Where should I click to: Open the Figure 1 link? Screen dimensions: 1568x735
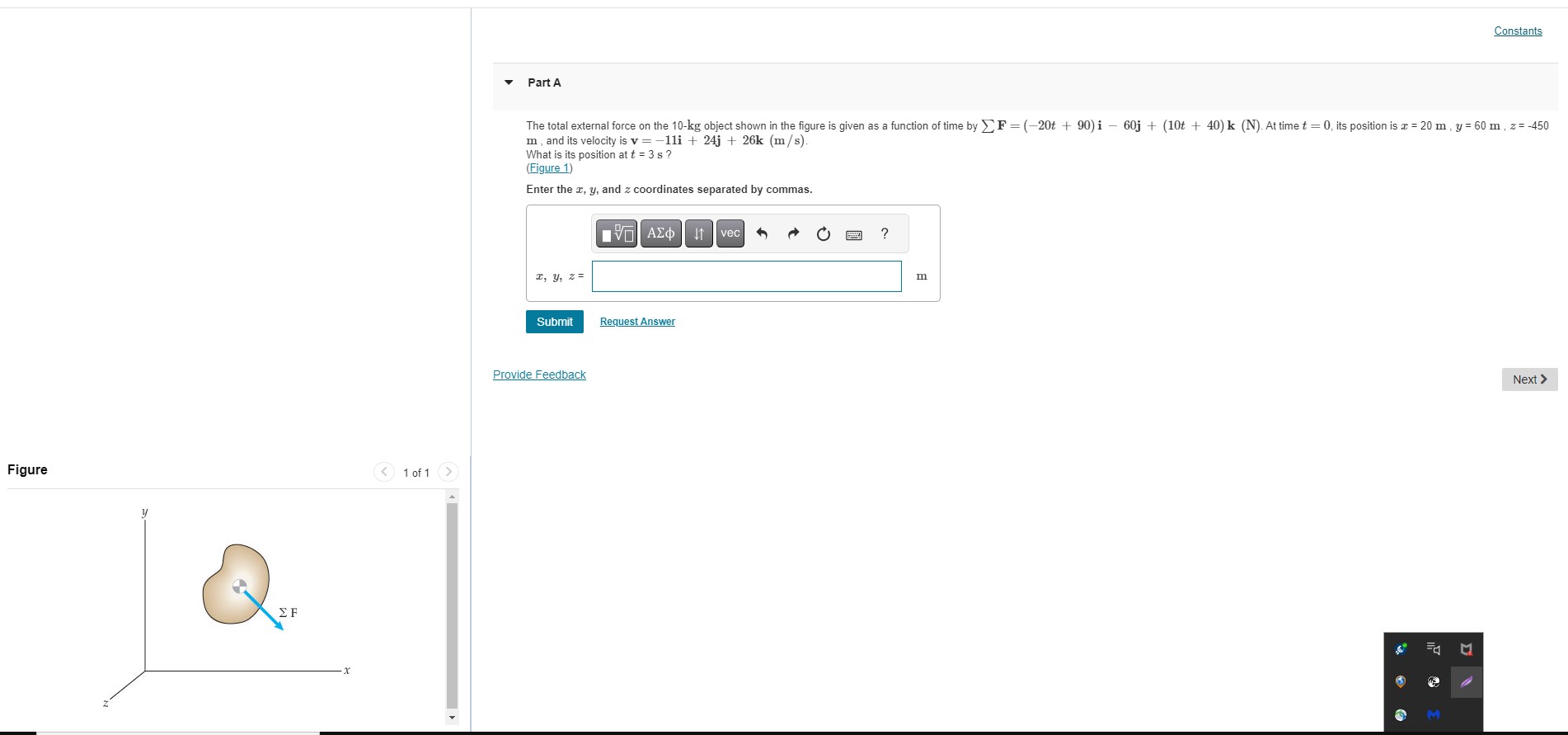[549, 168]
